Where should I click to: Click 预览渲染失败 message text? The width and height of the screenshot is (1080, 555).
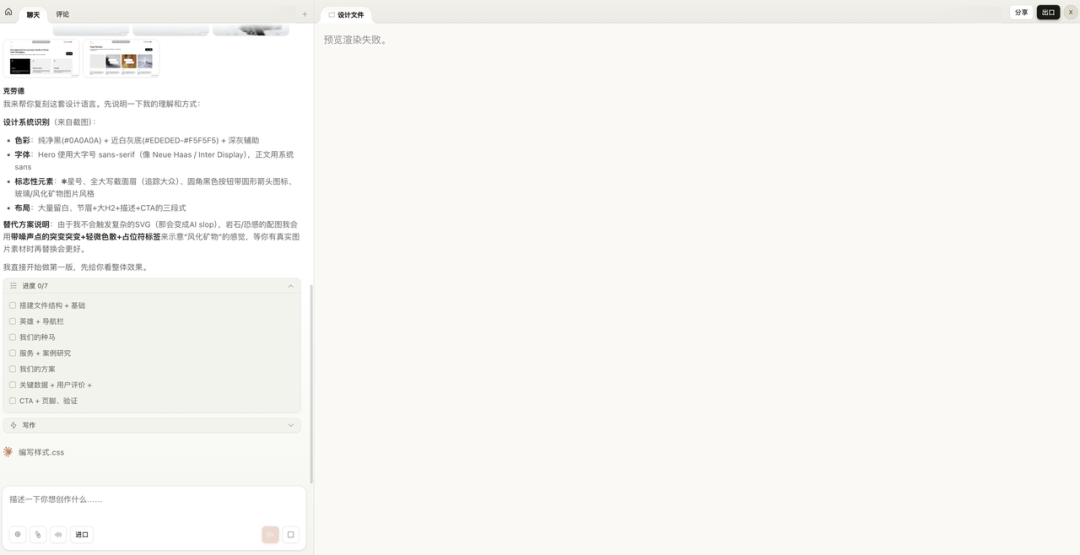tap(355, 40)
